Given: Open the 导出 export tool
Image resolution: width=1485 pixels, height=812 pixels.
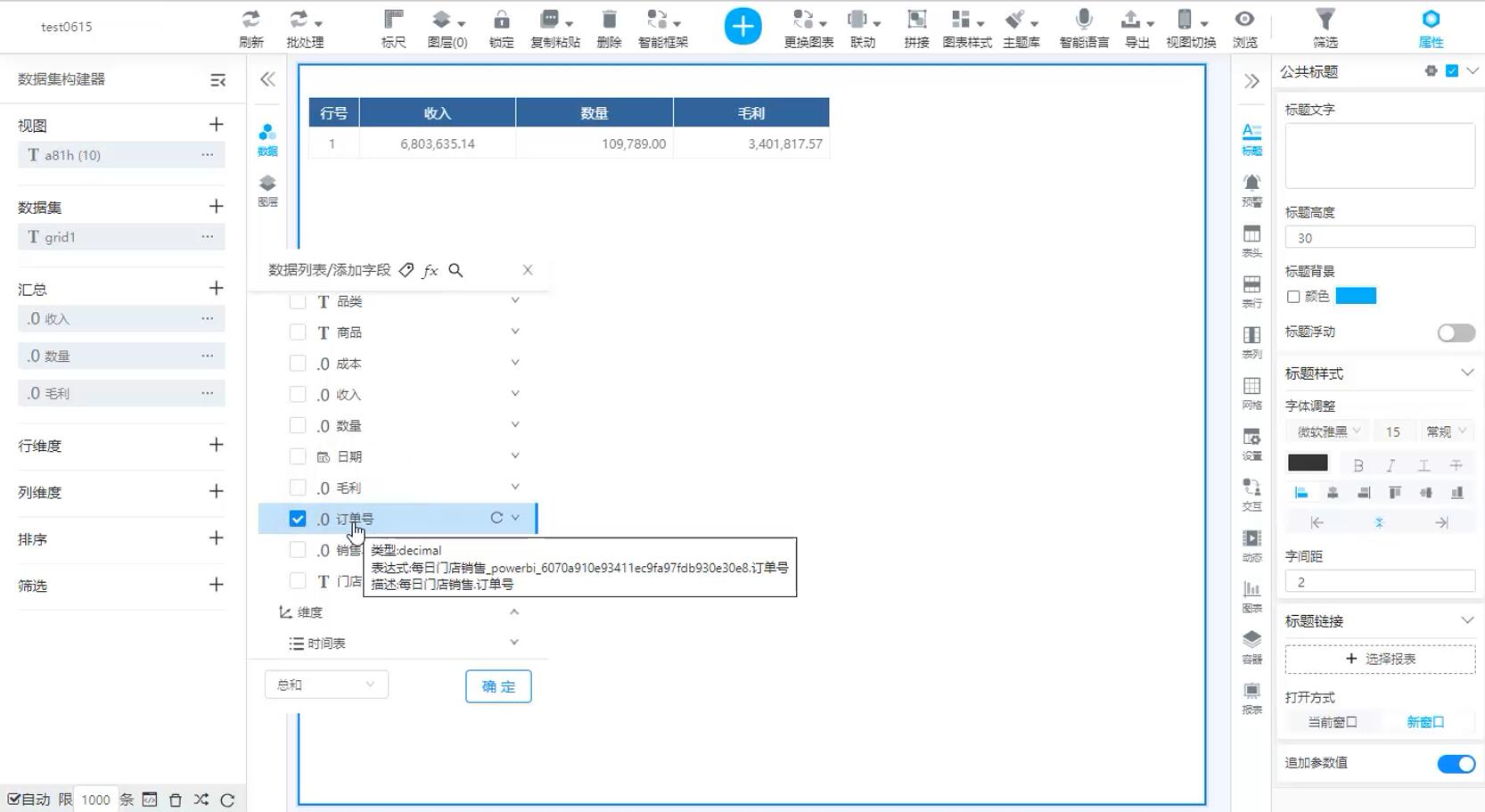Looking at the screenshot, I should click(x=1137, y=28).
